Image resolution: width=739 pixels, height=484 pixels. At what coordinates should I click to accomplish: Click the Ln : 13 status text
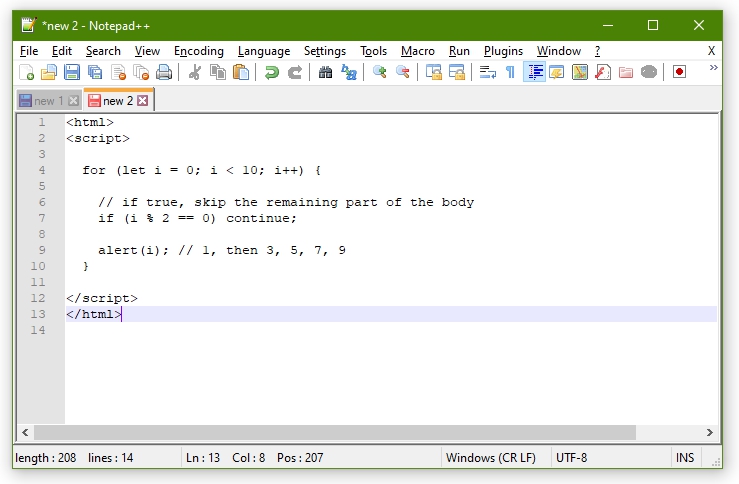[x=203, y=458]
